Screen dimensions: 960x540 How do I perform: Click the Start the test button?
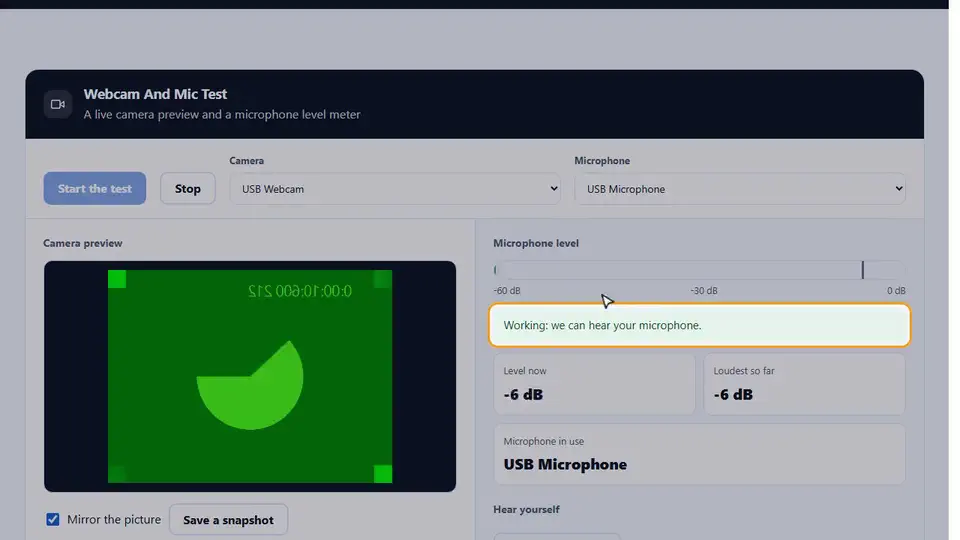95,189
